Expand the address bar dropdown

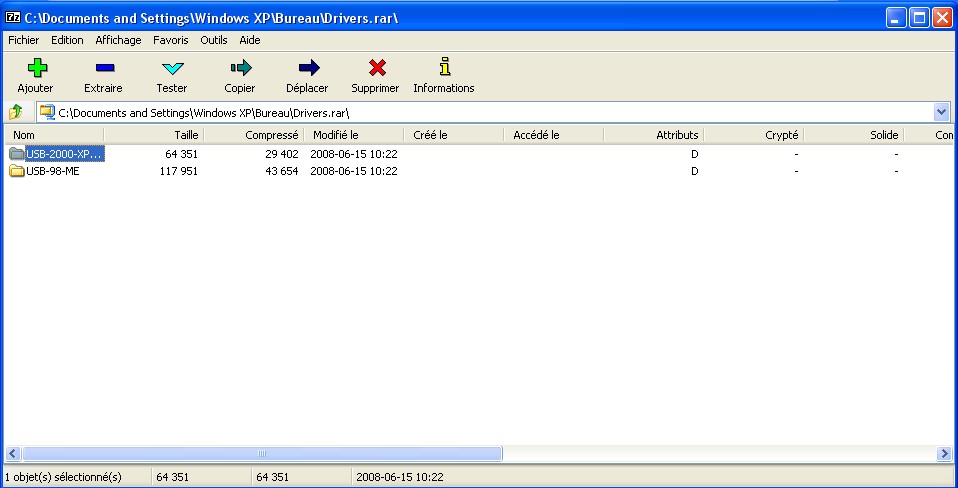[x=942, y=112]
